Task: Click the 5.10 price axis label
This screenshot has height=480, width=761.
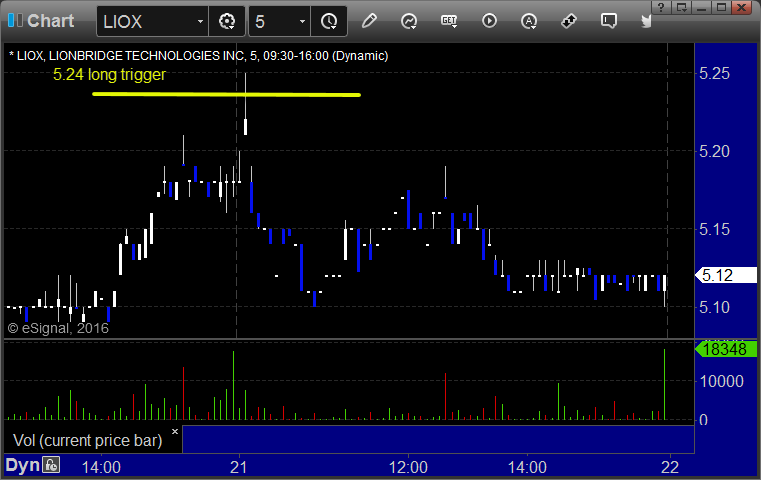Action: click(x=714, y=307)
